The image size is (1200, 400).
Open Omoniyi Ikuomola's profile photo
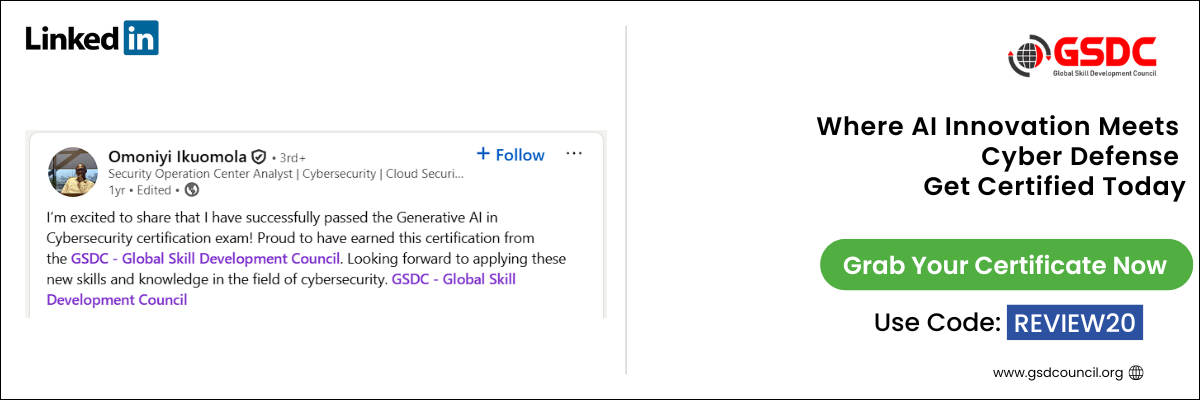tap(73, 172)
